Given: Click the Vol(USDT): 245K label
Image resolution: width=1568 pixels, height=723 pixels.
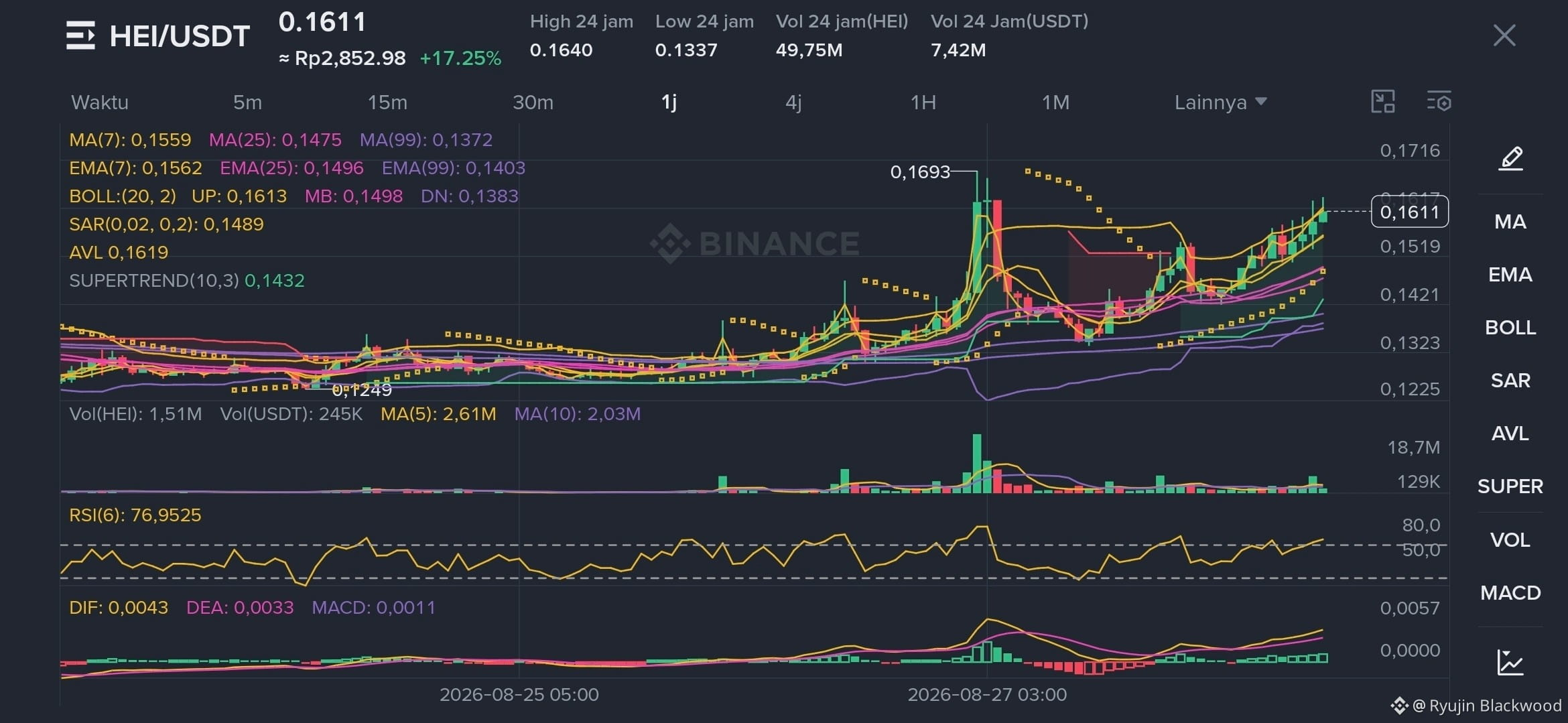Looking at the screenshot, I should [x=291, y=414].
